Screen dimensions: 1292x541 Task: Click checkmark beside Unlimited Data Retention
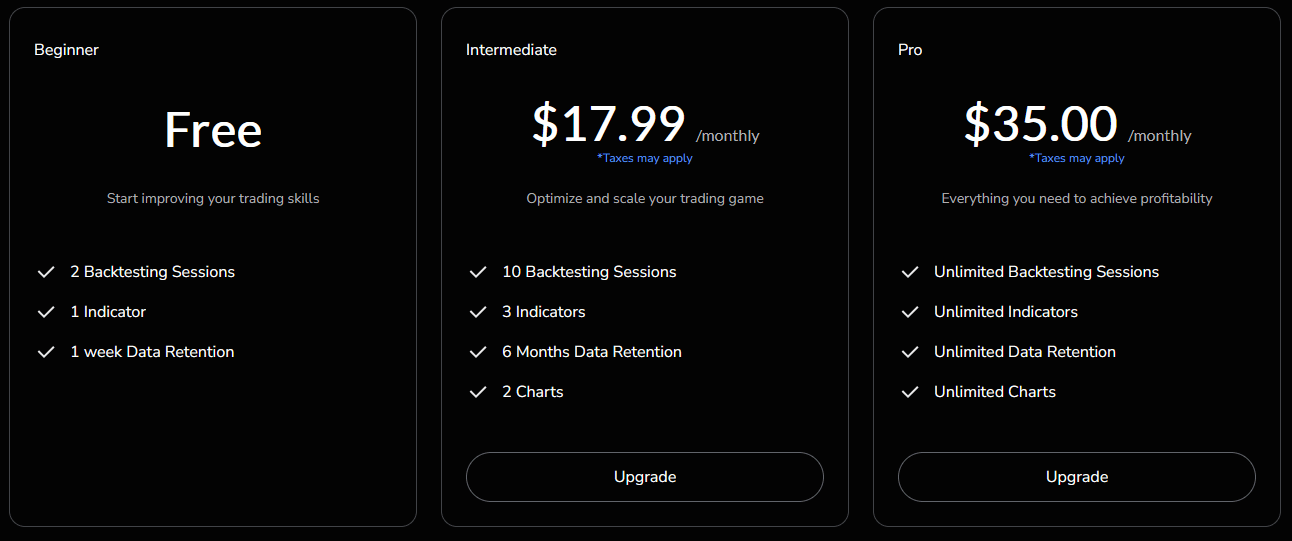coord(910,352)
